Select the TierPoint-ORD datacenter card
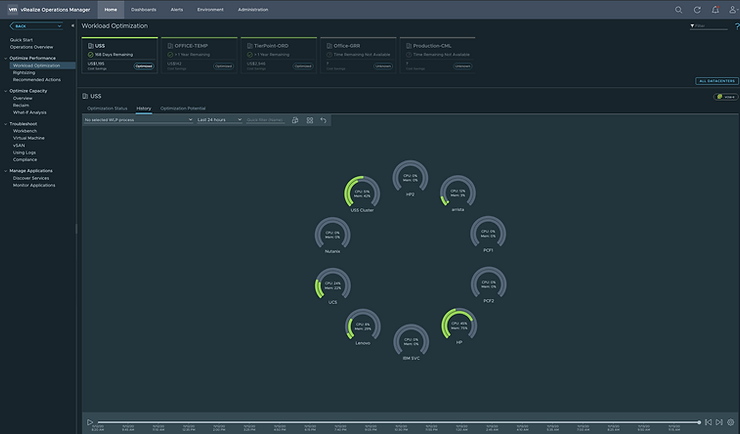 279,55
